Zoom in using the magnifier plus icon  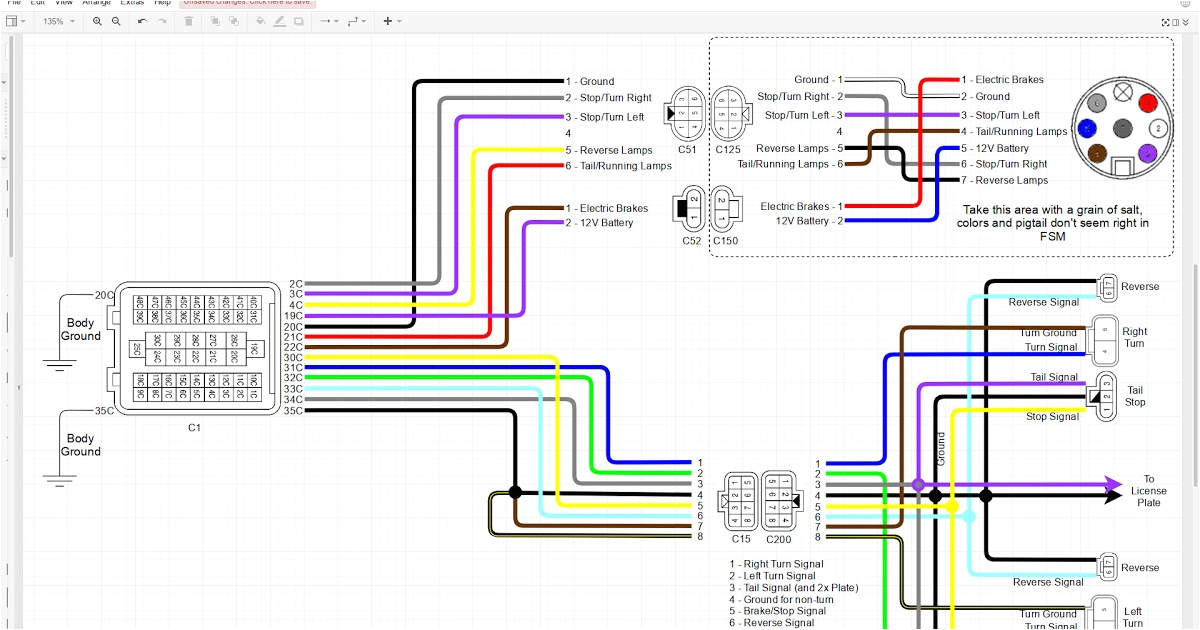click(98, 20)
